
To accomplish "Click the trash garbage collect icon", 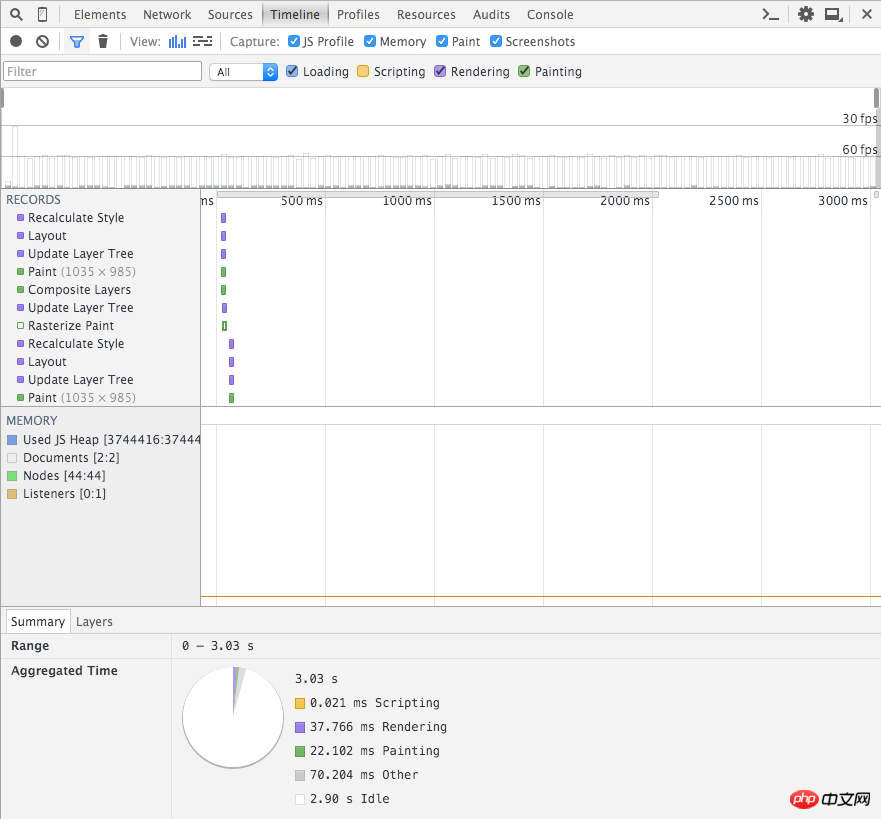I will [102, 42].
